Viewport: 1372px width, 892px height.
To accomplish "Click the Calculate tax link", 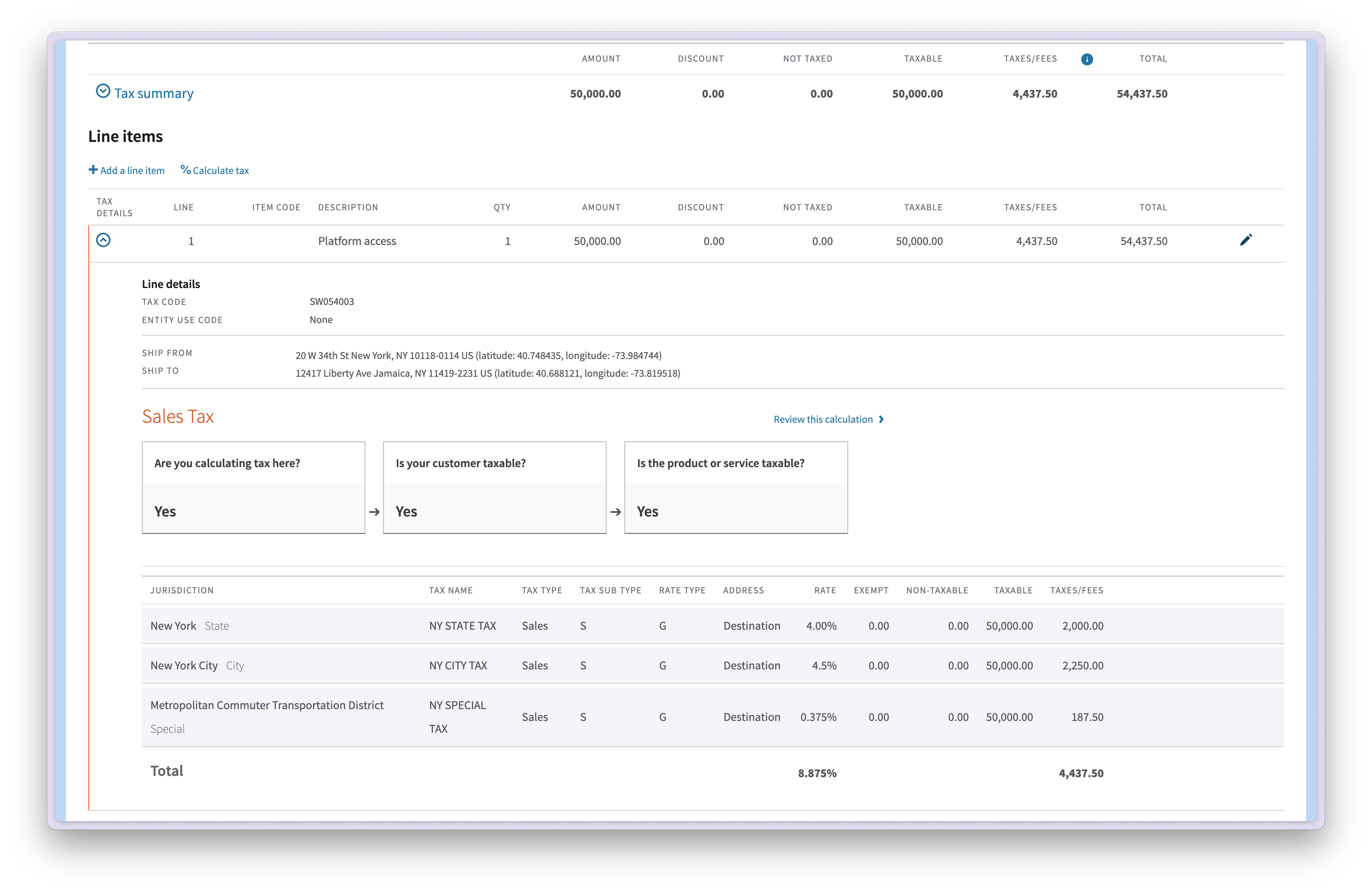I will 221,170.
